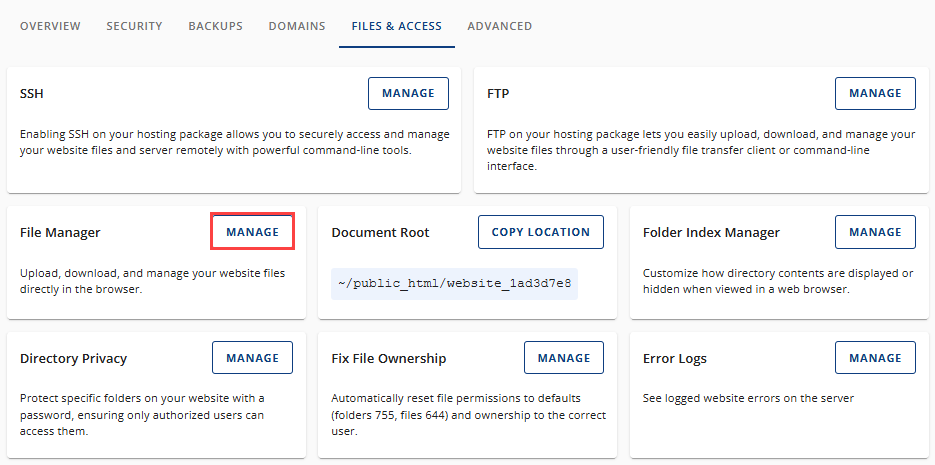Open the Security tab
The width and height of the screenshot is (935, 465).
coord(134,26)
